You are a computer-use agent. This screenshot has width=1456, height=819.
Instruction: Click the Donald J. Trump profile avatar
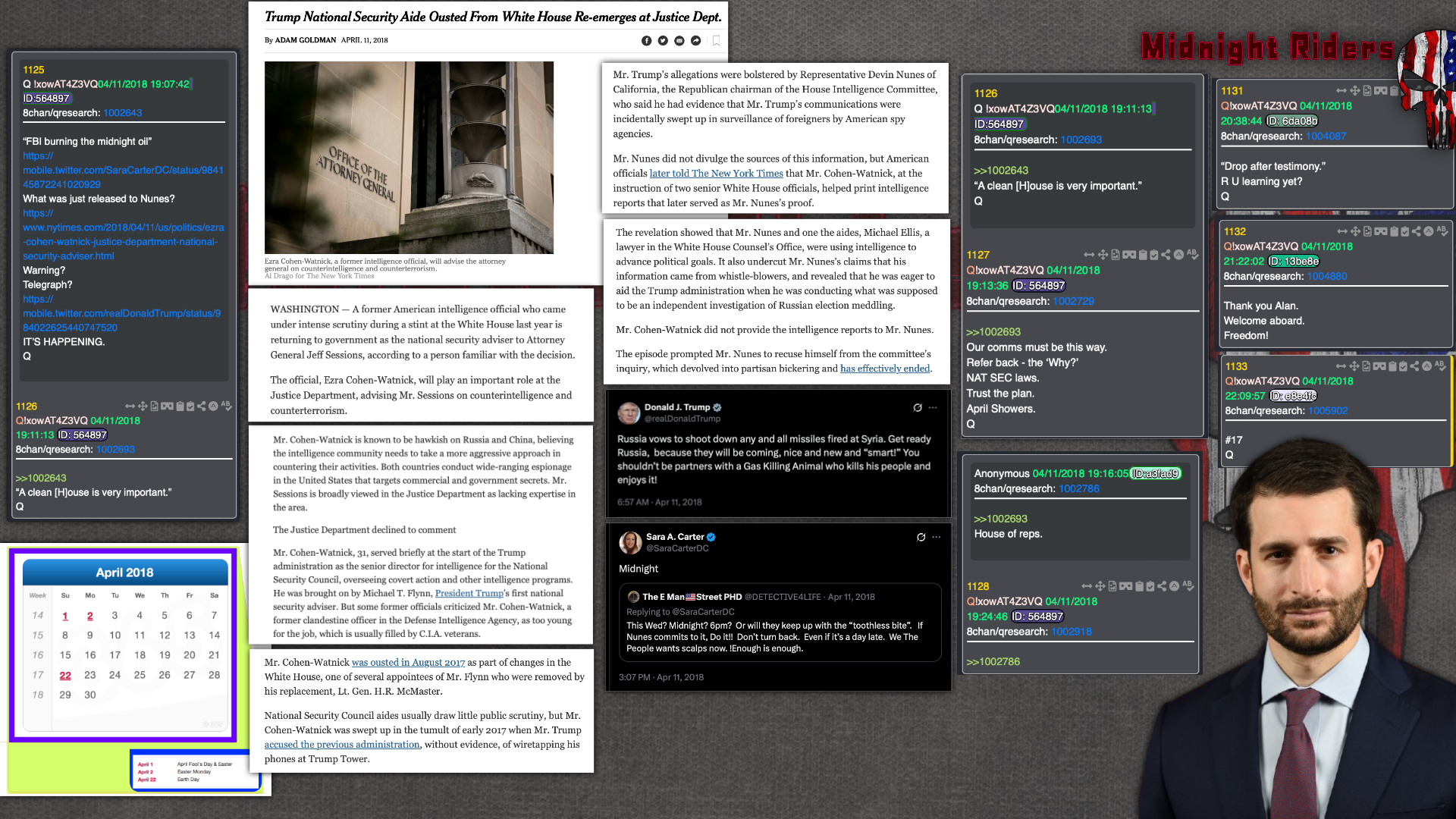629,413
